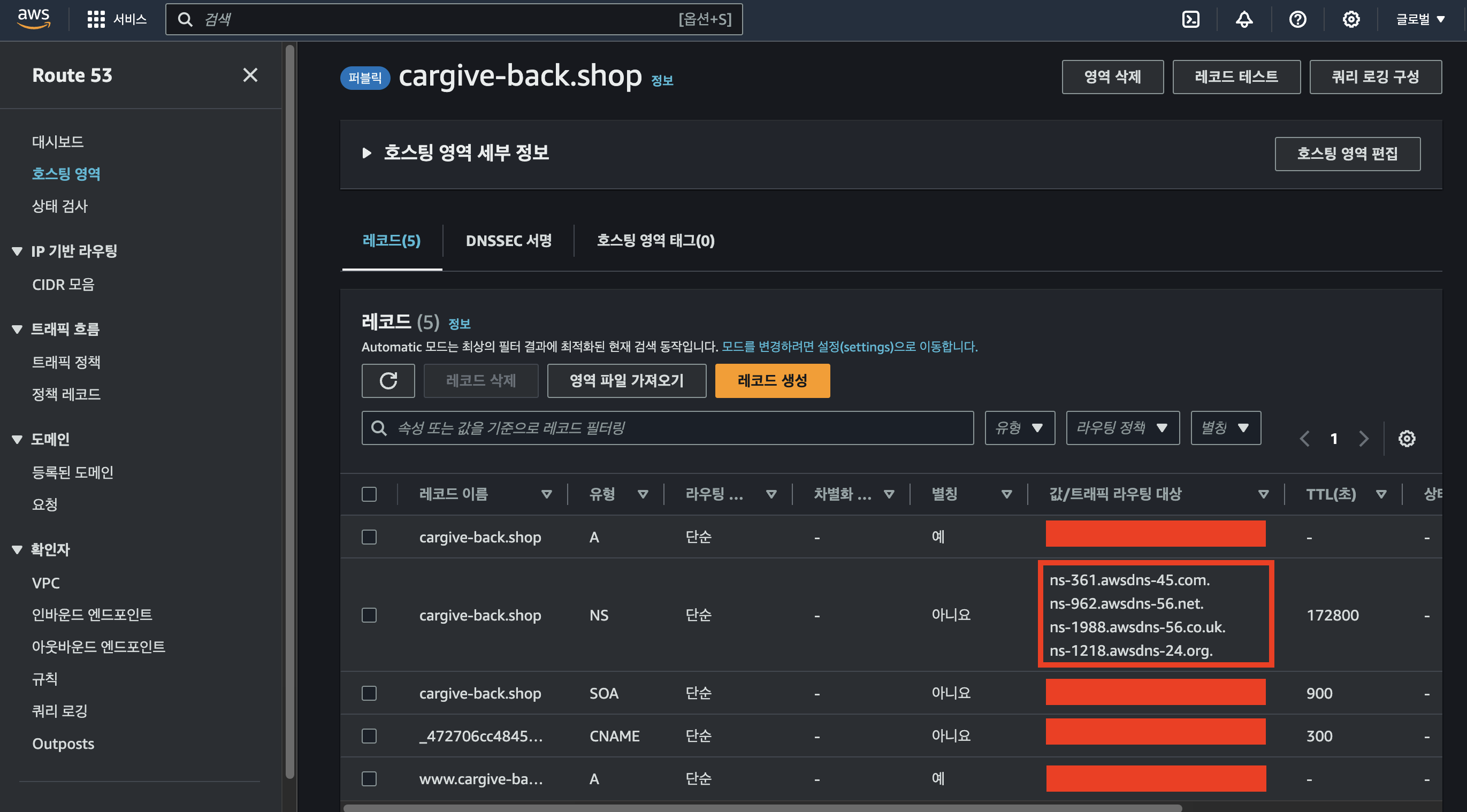Open the top bar settings gear
Image resolution: width=1467 pixels, height=812 pixels.
[1351, 19]
